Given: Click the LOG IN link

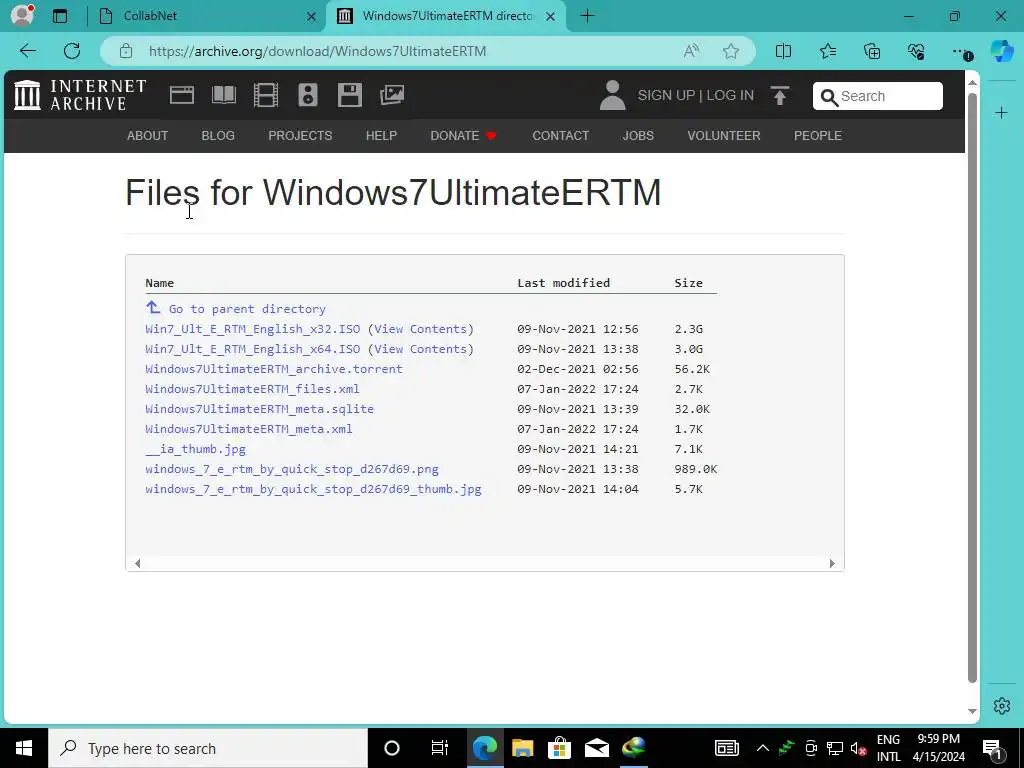Looking at the screenshot, I should tap(730, 95).
